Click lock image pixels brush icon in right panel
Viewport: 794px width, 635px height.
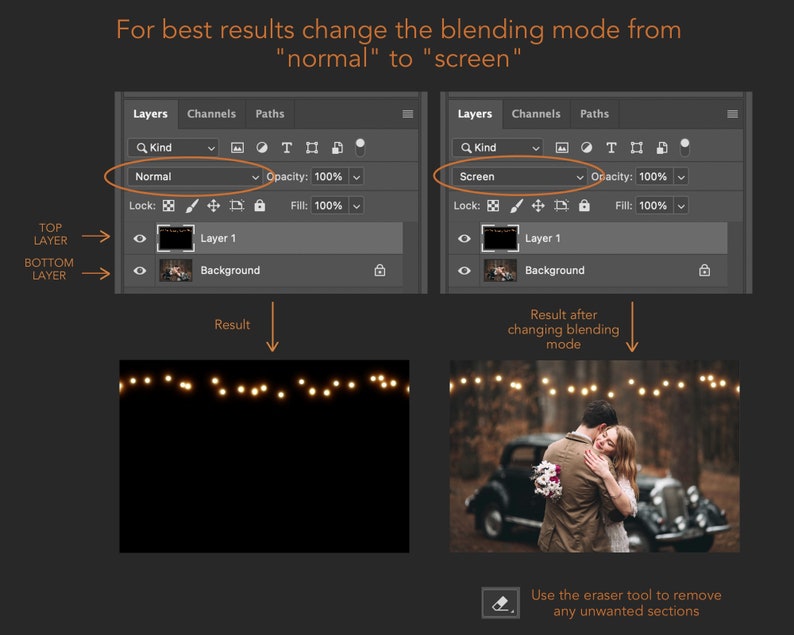pos(516,206)
